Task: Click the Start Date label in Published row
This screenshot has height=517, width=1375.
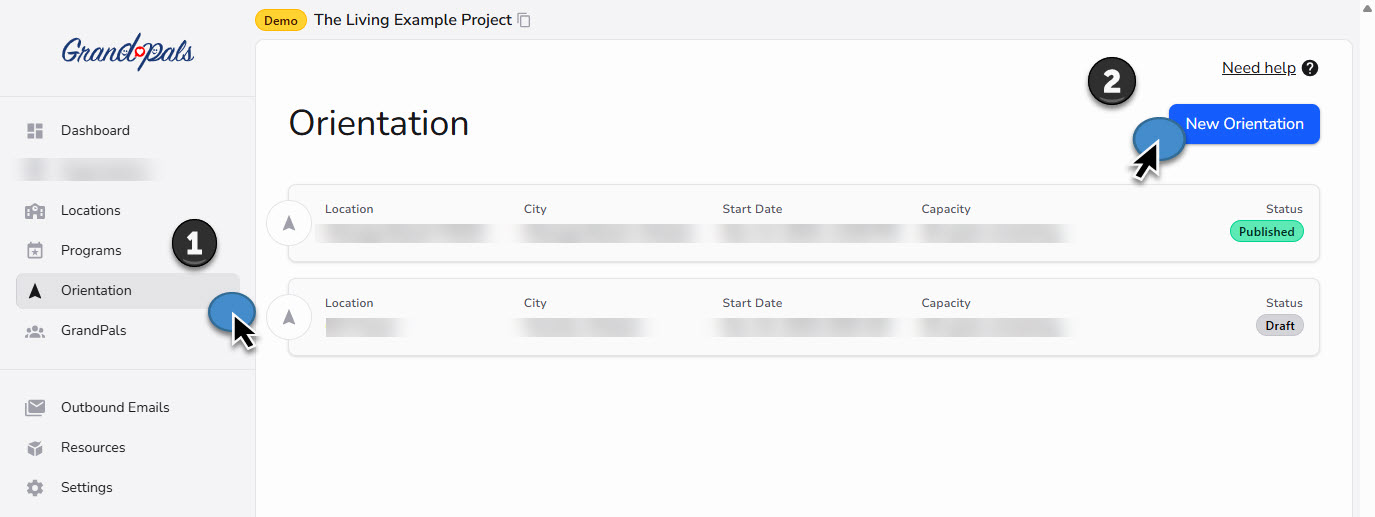Action: (x=752, y=209)
